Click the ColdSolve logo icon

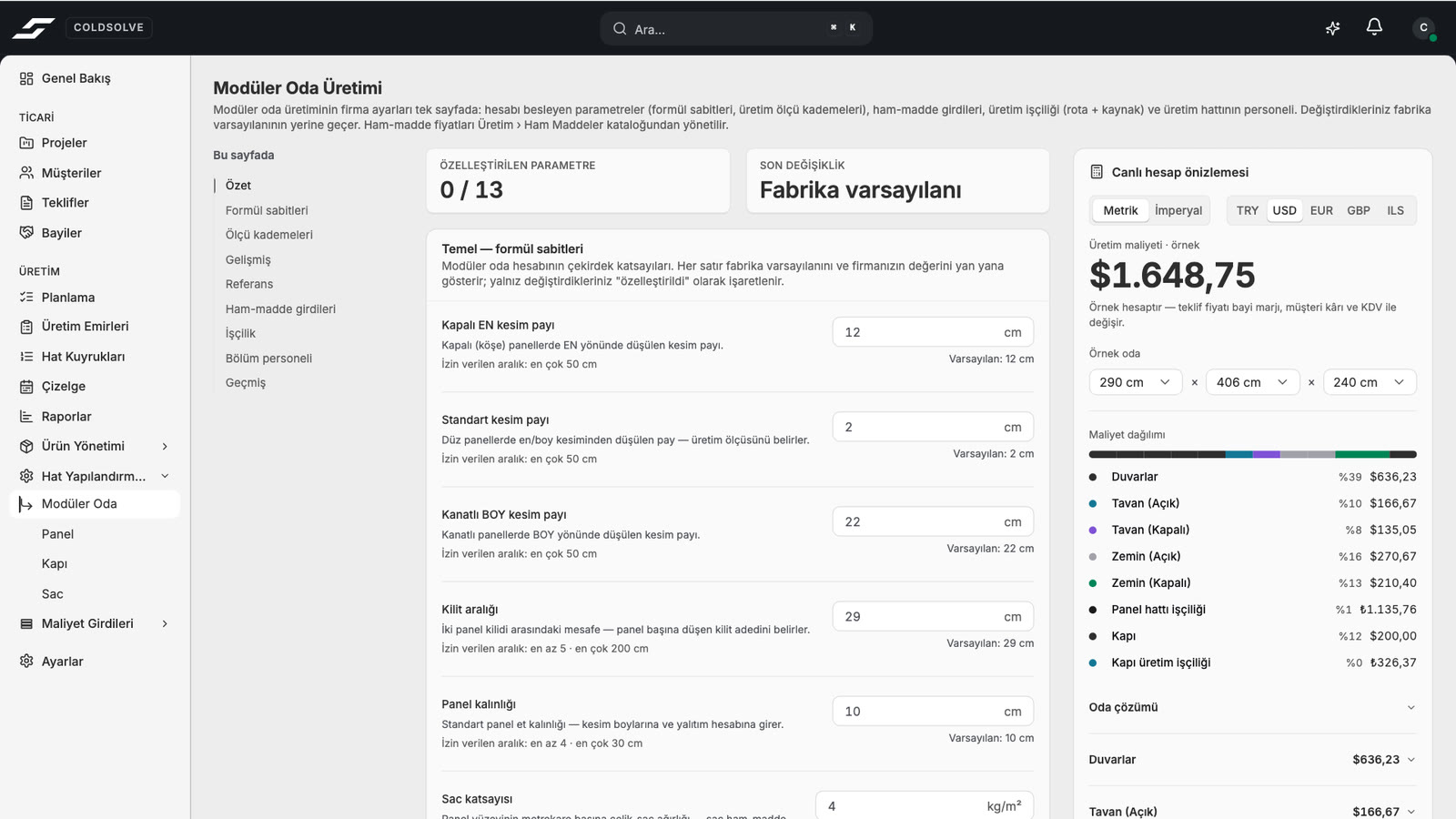(x=33, y=28)
